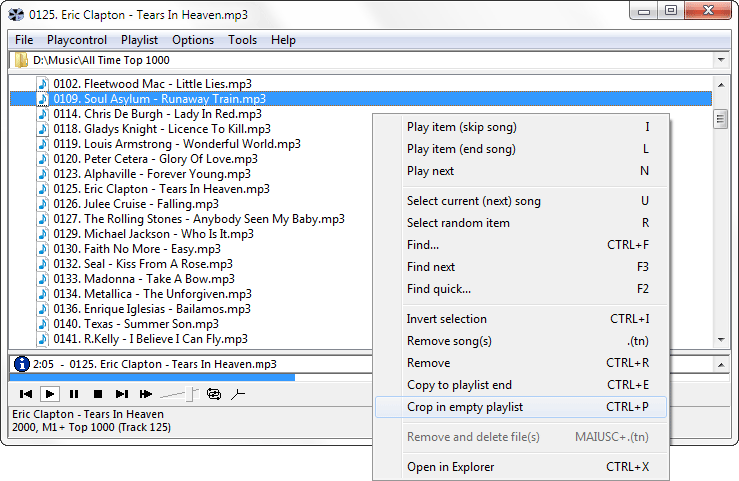739x481 pixels.
Task: Click the play button
Action: coord(49,394)
